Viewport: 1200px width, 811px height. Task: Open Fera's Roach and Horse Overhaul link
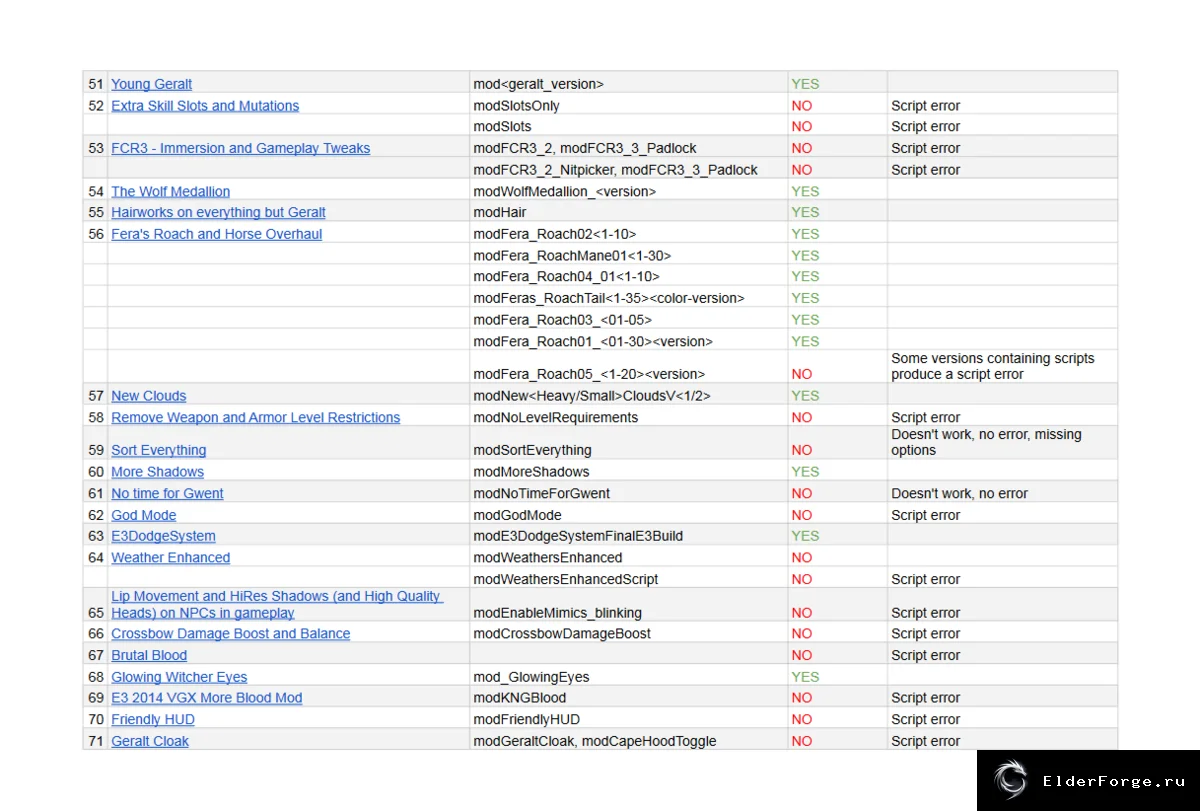click(x=217, y=234)
